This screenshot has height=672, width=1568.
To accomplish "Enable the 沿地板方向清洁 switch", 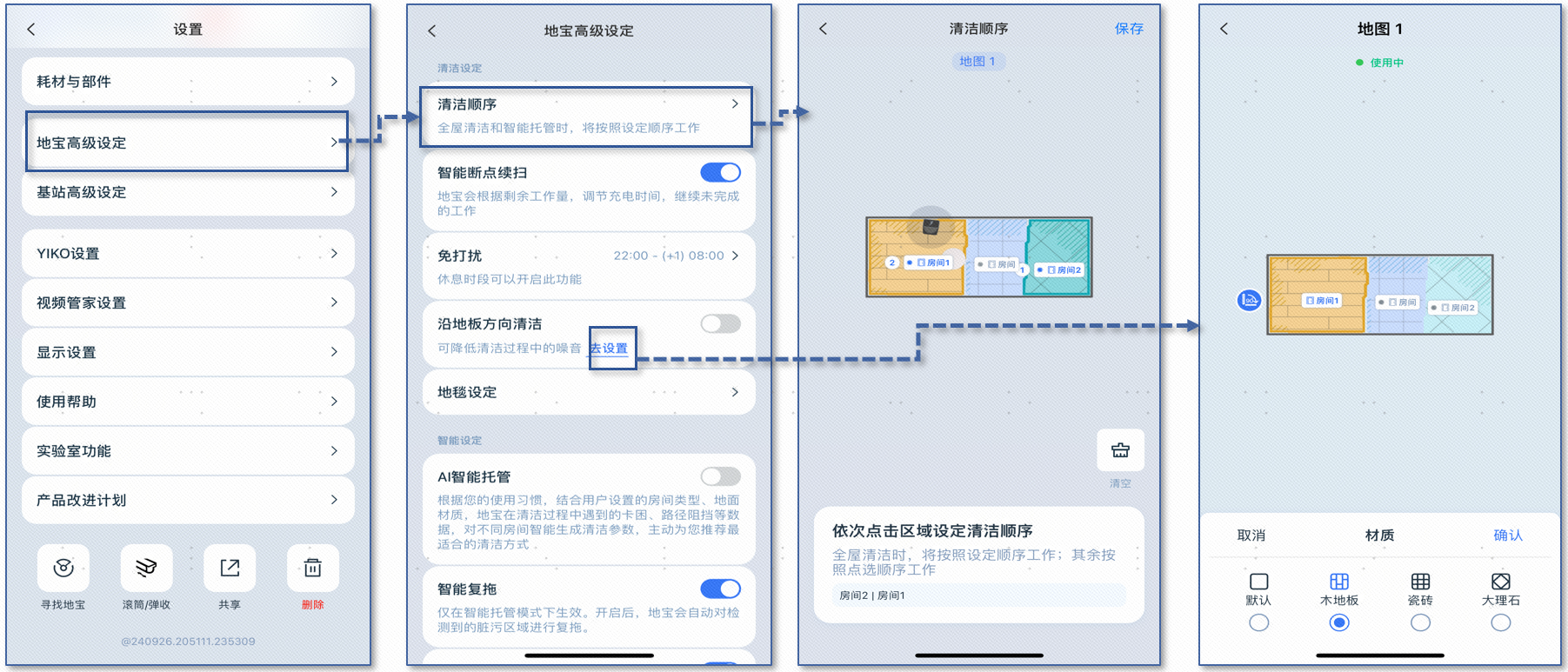I will (x=720, y=324).
